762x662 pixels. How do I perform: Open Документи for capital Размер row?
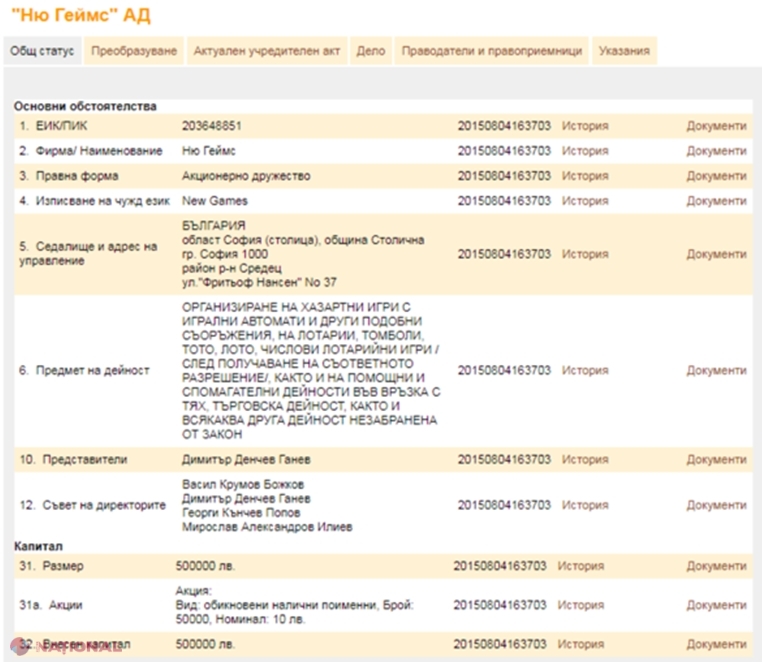point(716,566)
